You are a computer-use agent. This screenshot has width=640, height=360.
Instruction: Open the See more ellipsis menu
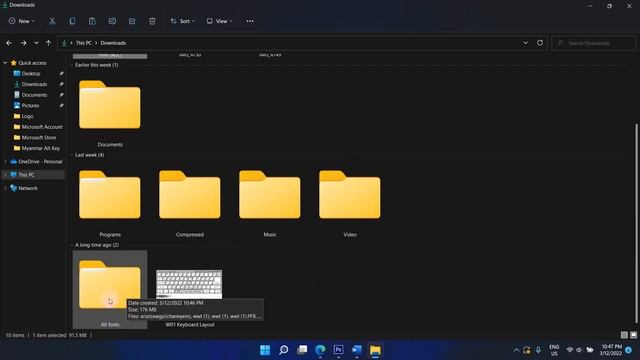(x=250, y=21)
